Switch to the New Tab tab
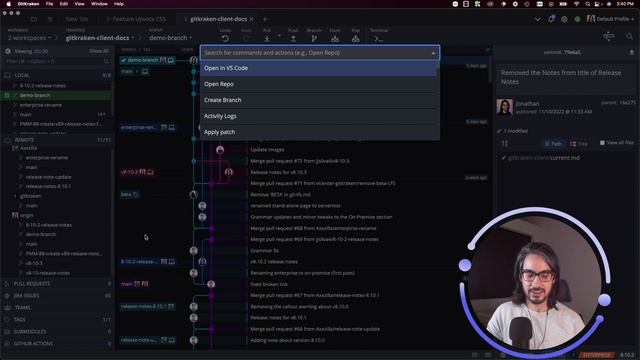The image size is (640, 360). pyautogui.click(x=77, y=19)
